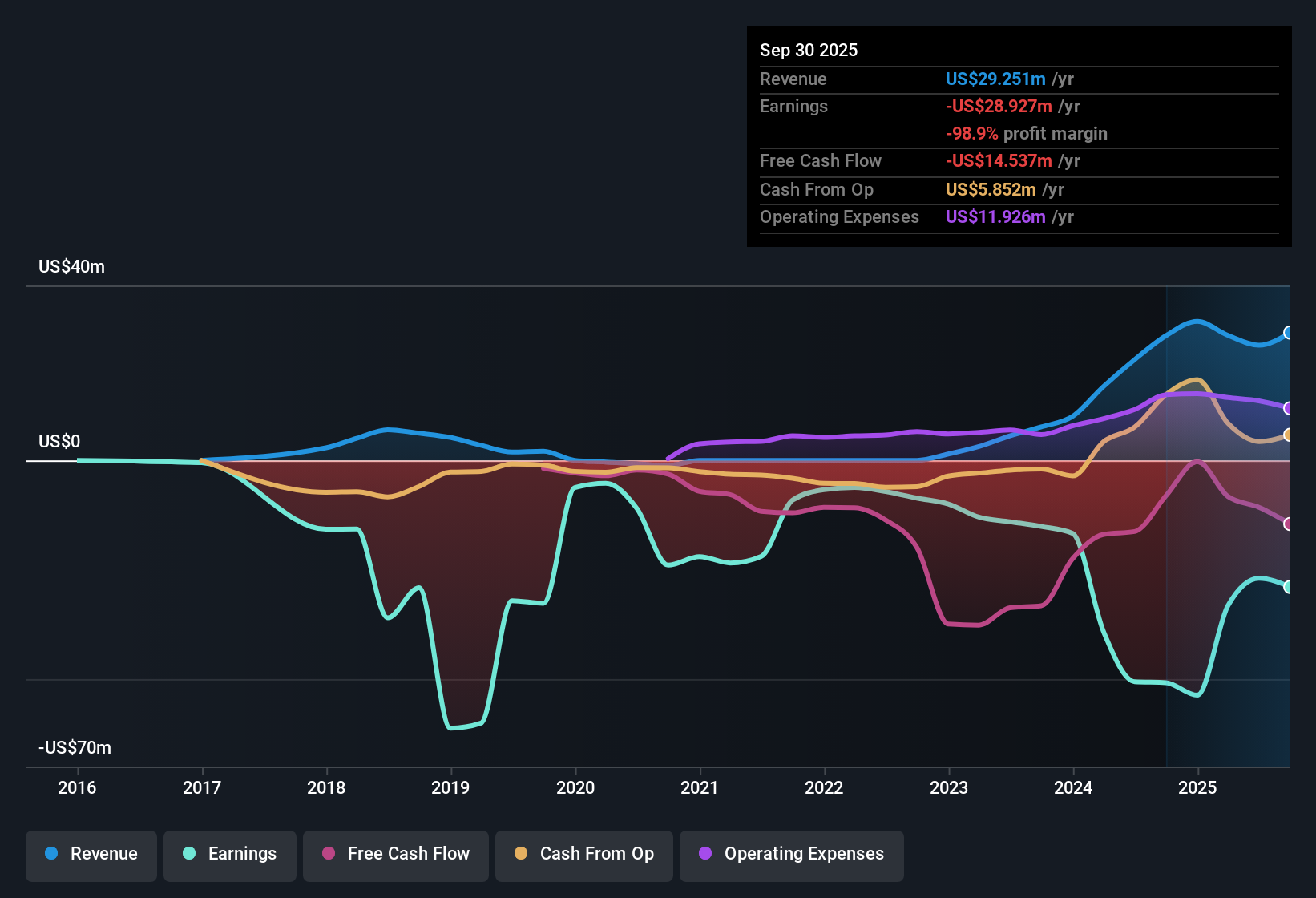Click the US$40m axis label
Screen dimensions: 1316x898
(72, 266)
